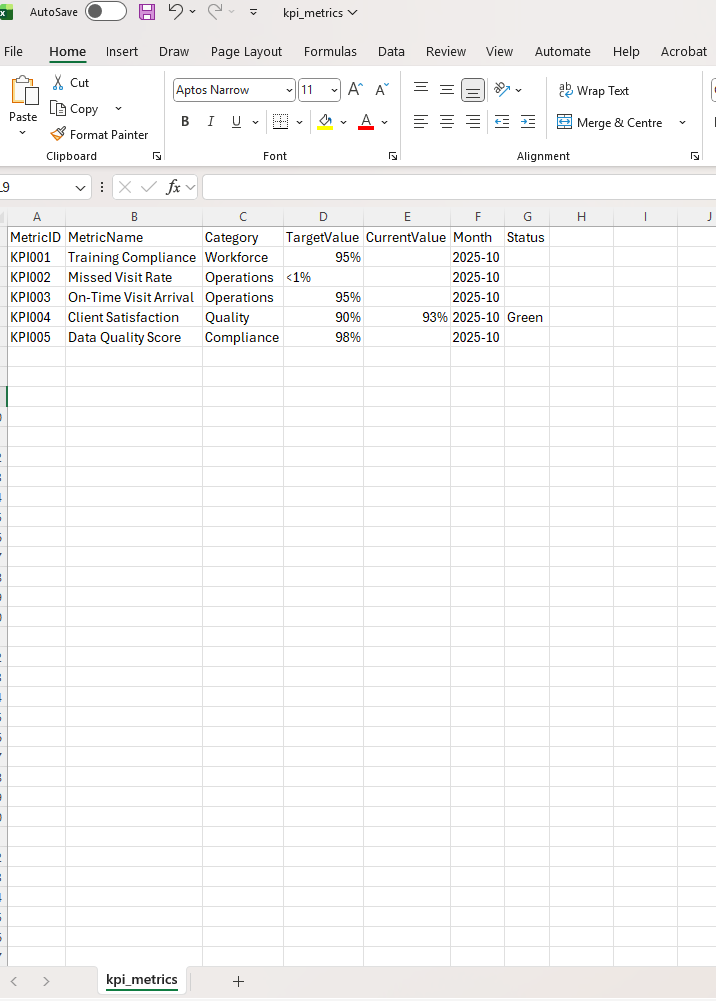Select column D header
Viewport: 716px width, 1001px height.
coord(324,217)
